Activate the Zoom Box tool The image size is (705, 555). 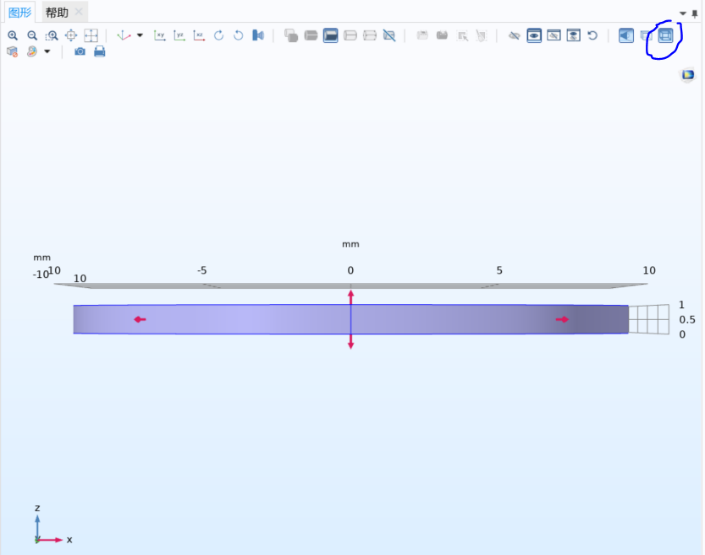(52, 36)
